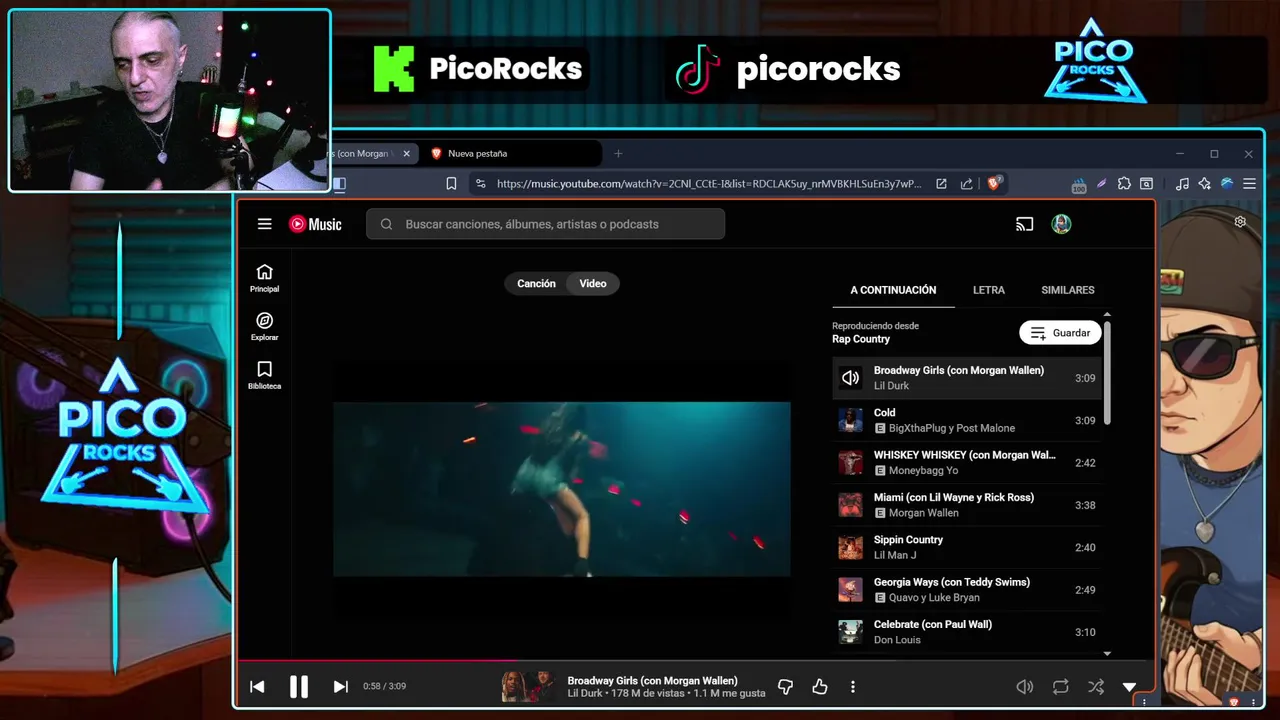The height and width of the screenshot is (720, 1280).
Task: Click the Leo AI sparkle icon
Action: pyautogui.click(x=1204, y=184)
